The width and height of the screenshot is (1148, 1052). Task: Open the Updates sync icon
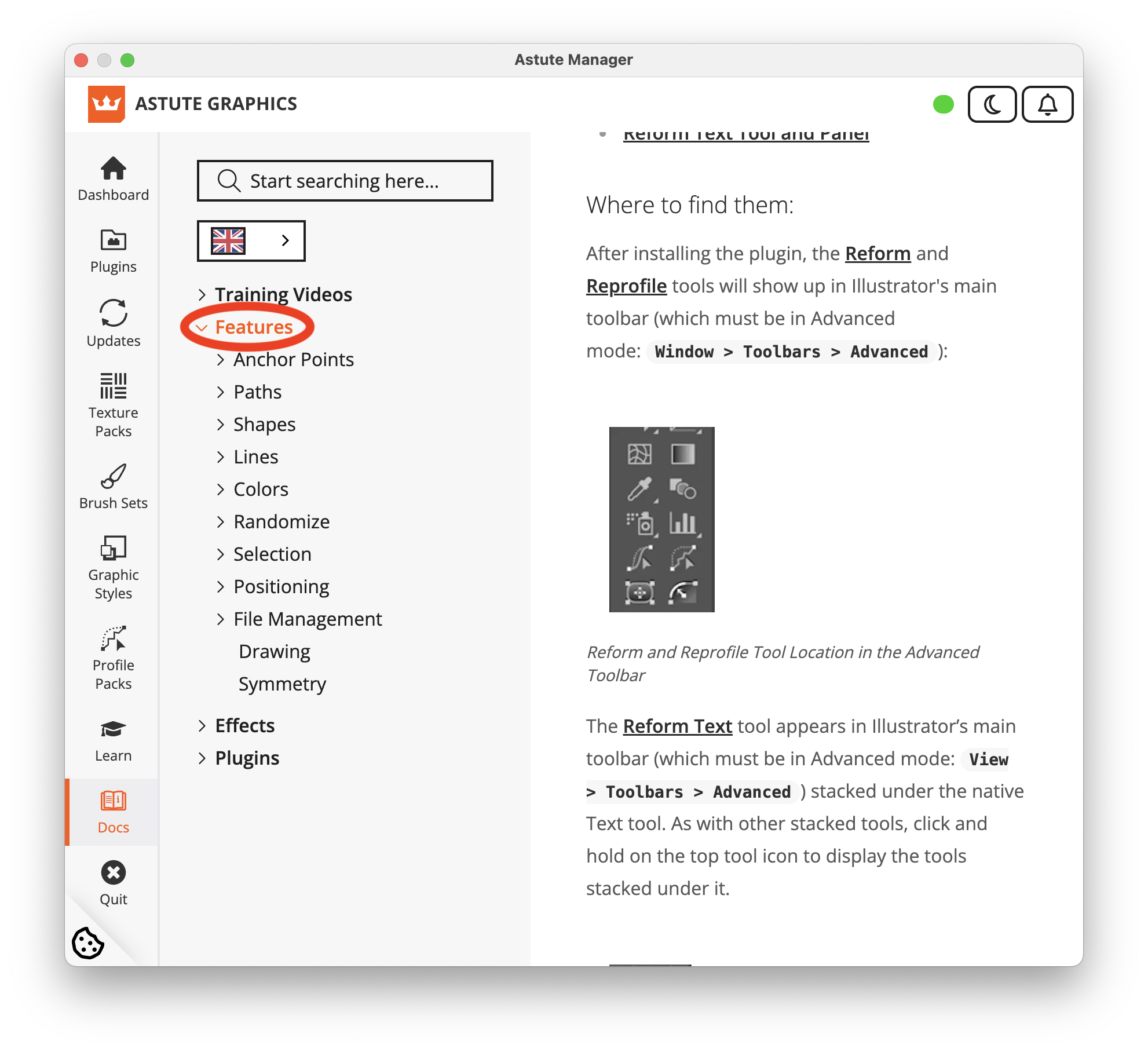[113, 313]
